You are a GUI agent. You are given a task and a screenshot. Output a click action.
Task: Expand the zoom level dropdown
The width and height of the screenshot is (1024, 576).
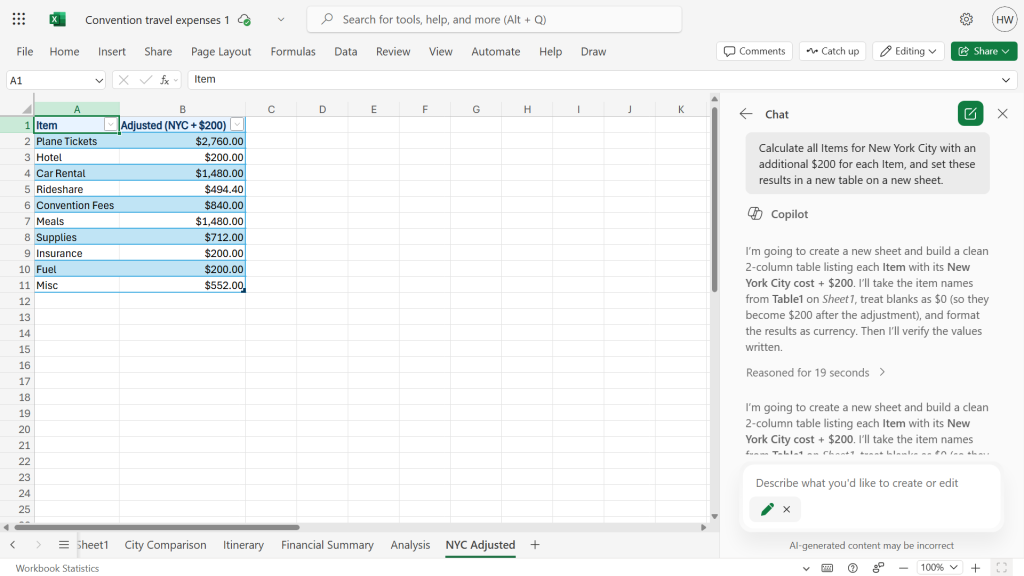938,567
